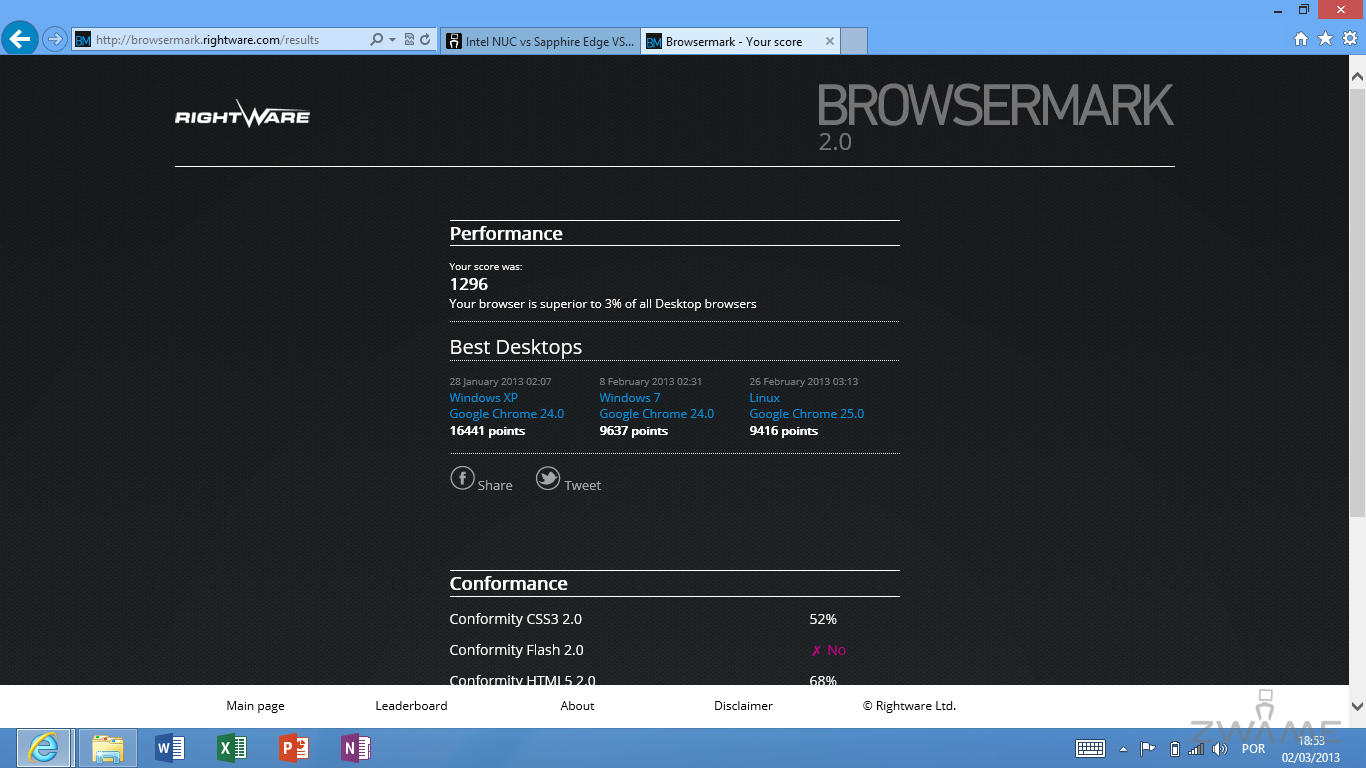Open the Linux best desktop link

(765, 398)
